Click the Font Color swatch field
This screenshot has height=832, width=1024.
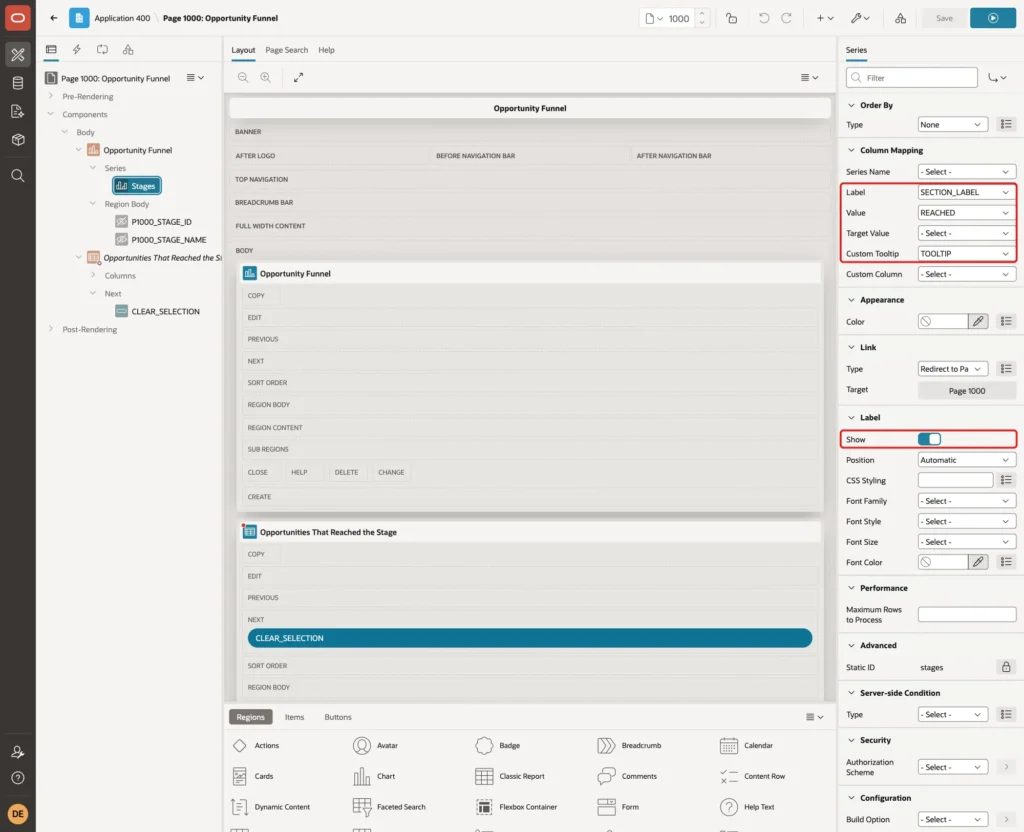(x=942, y=562)
